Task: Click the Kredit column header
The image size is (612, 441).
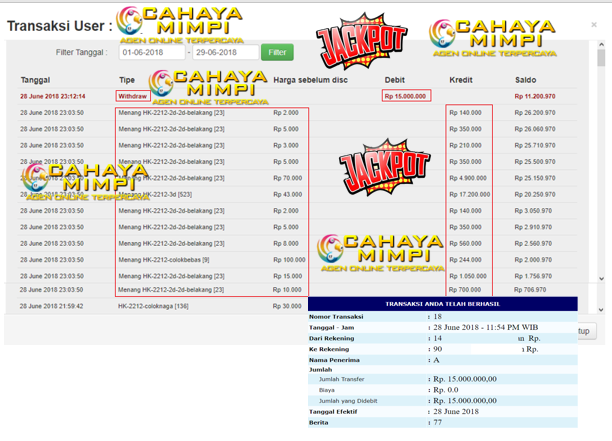Action: click(461, 80)
